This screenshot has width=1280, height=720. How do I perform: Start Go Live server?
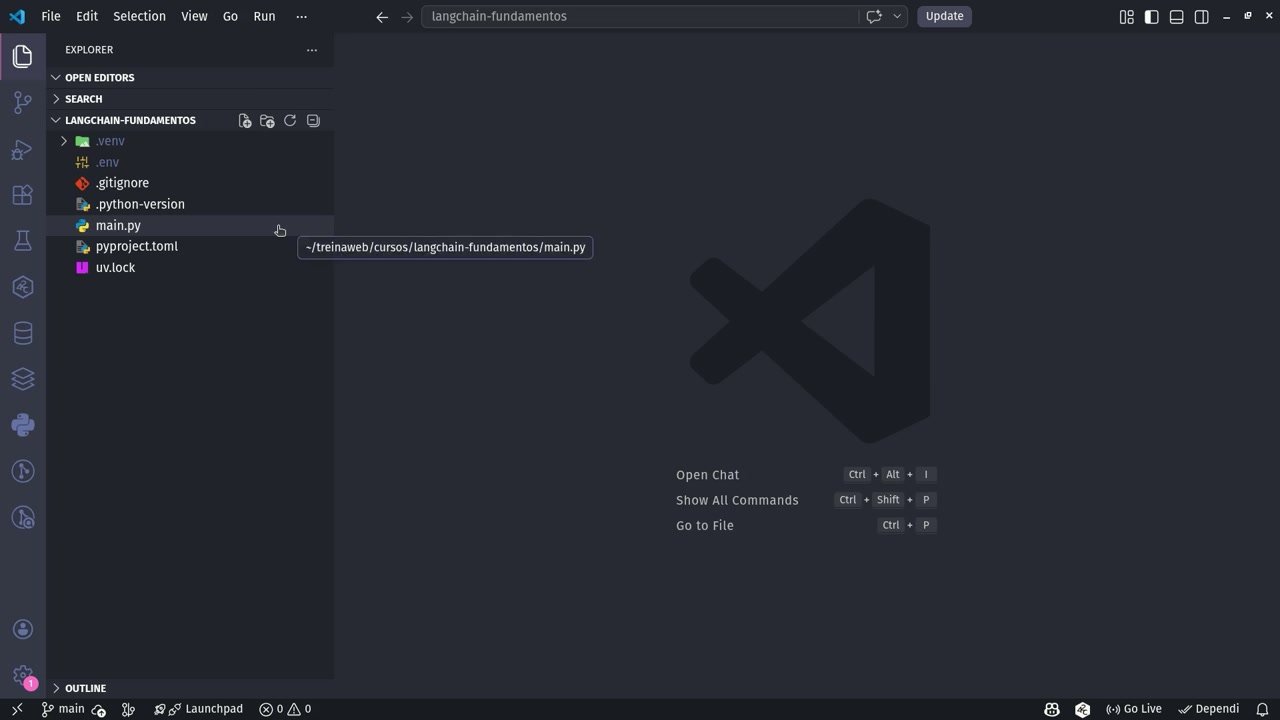tap(1133, 709)
